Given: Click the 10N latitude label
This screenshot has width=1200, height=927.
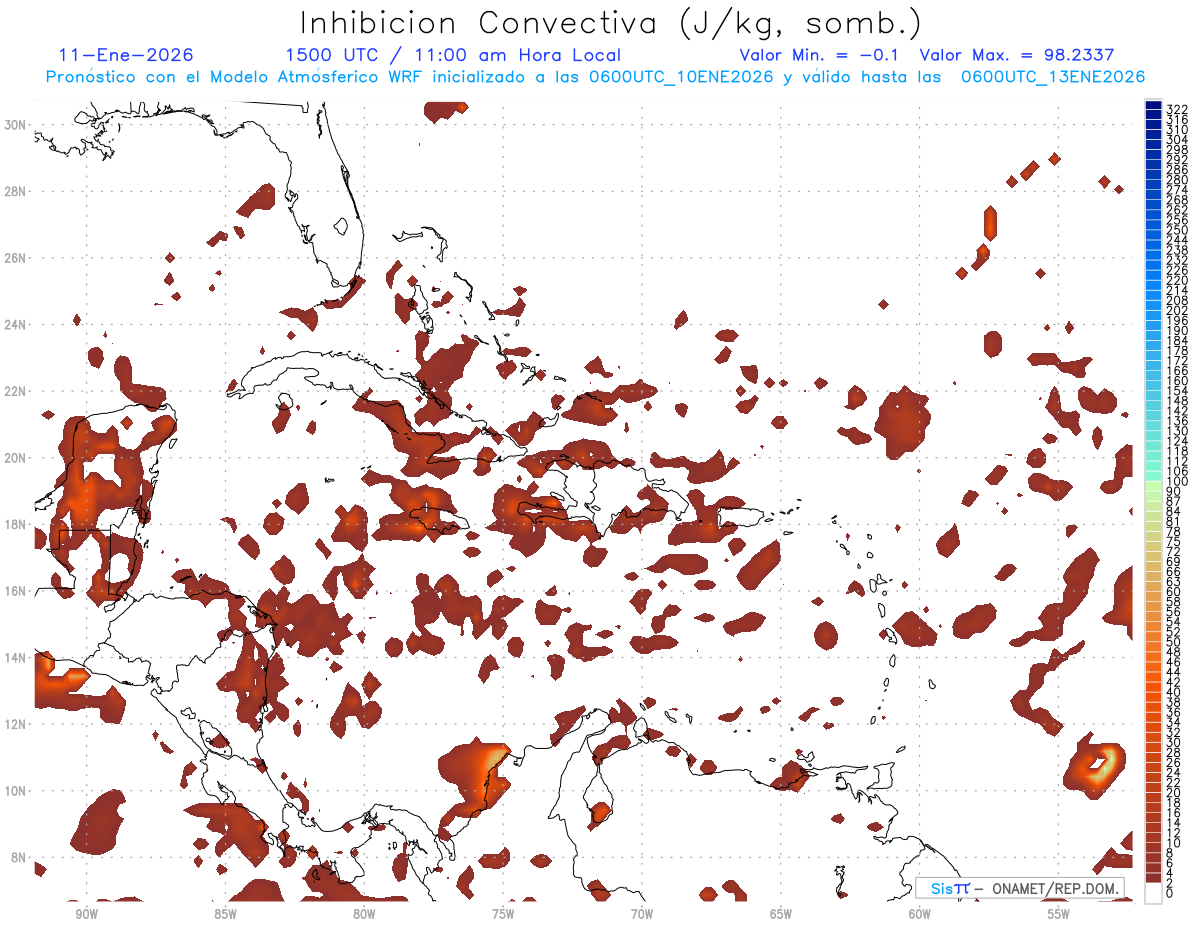Looking at the screenshot, I should click(x=17, y=790).
